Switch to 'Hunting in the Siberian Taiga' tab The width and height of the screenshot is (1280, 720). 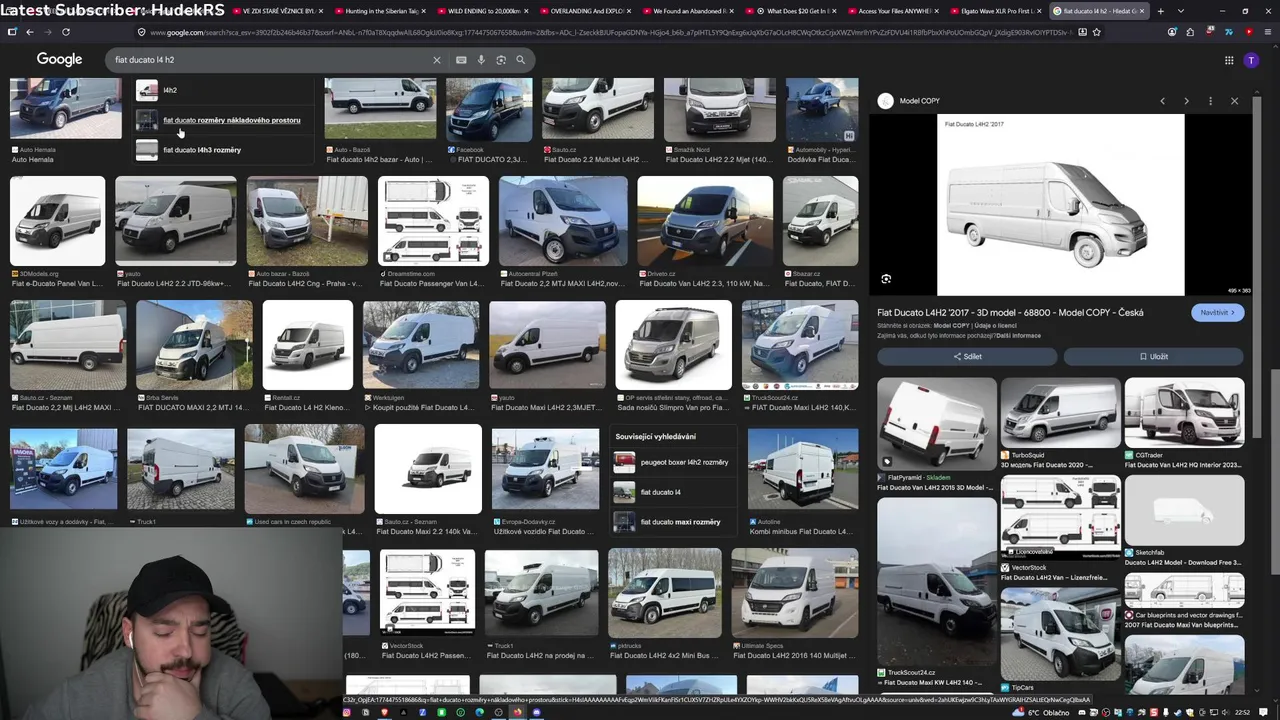(x=380, y=11)
